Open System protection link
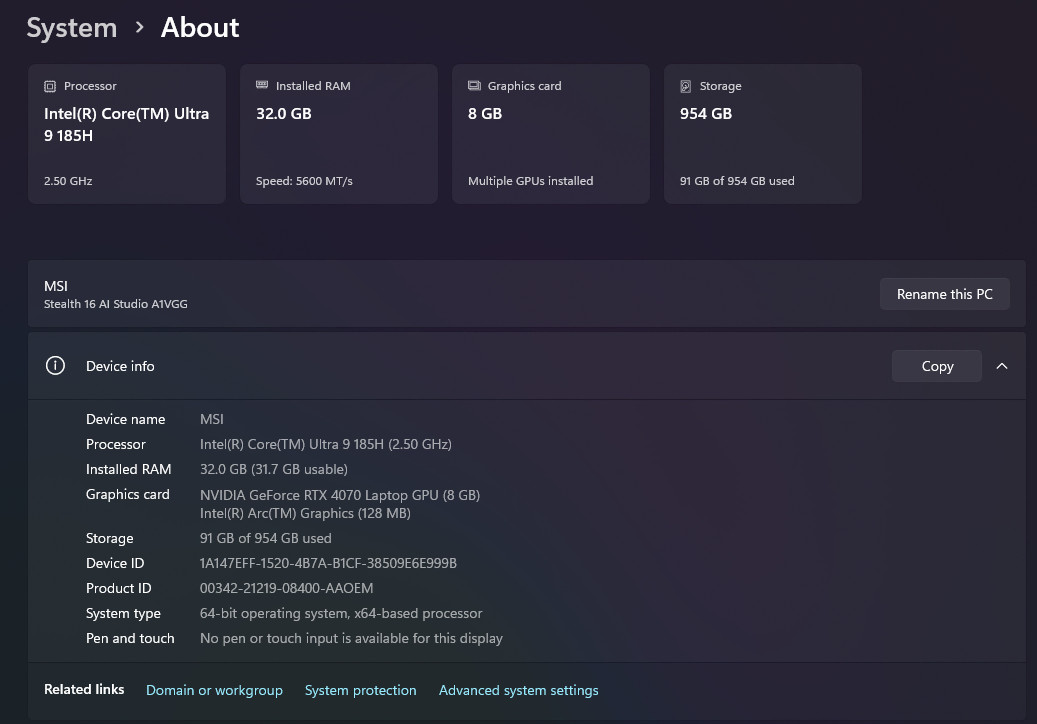The height and width of the screenshot is (724, 1037). click(x=360, y=690)
